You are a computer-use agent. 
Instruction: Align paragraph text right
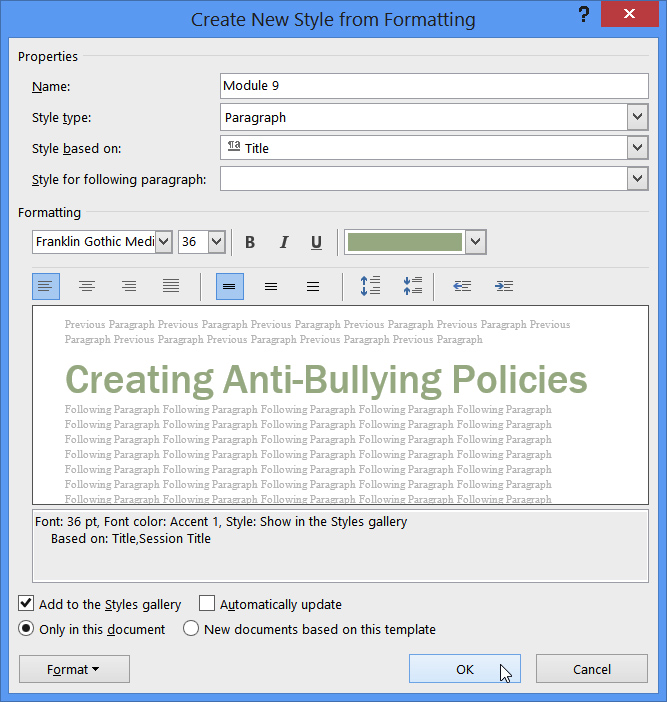(129, 286)
